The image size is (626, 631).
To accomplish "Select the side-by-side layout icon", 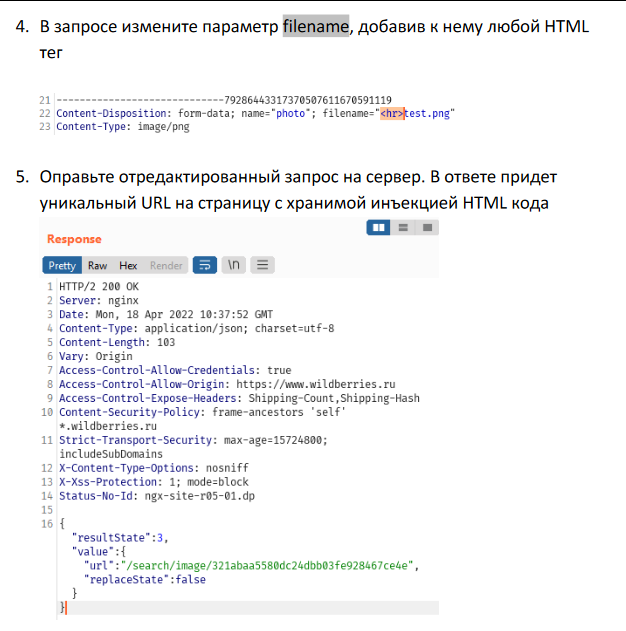I will [378, 228].
